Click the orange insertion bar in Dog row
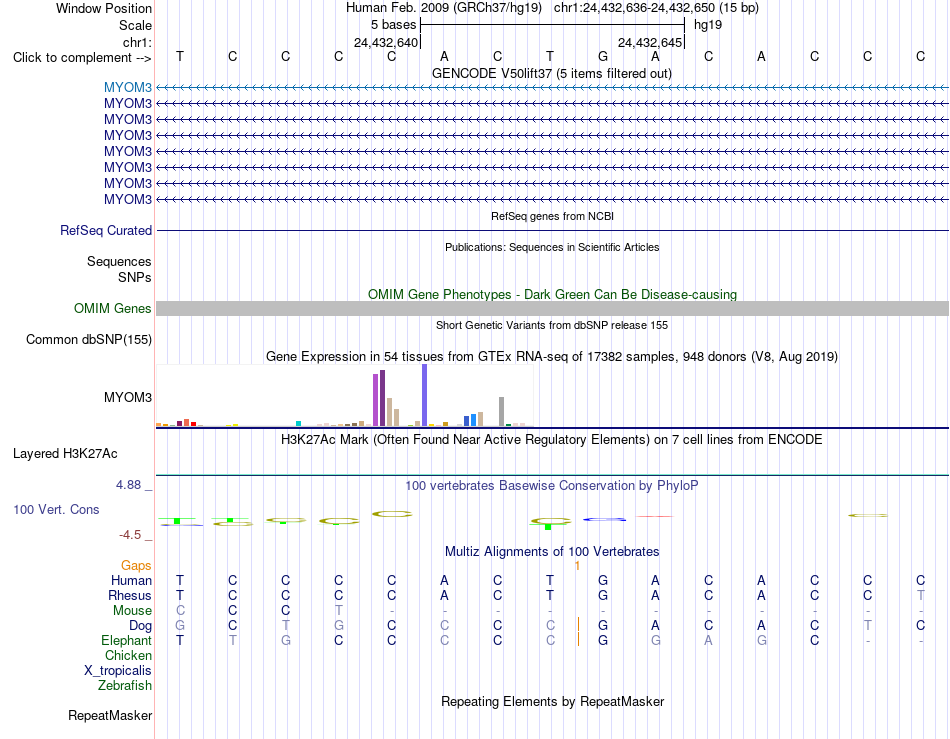 (x=579, y=625)
